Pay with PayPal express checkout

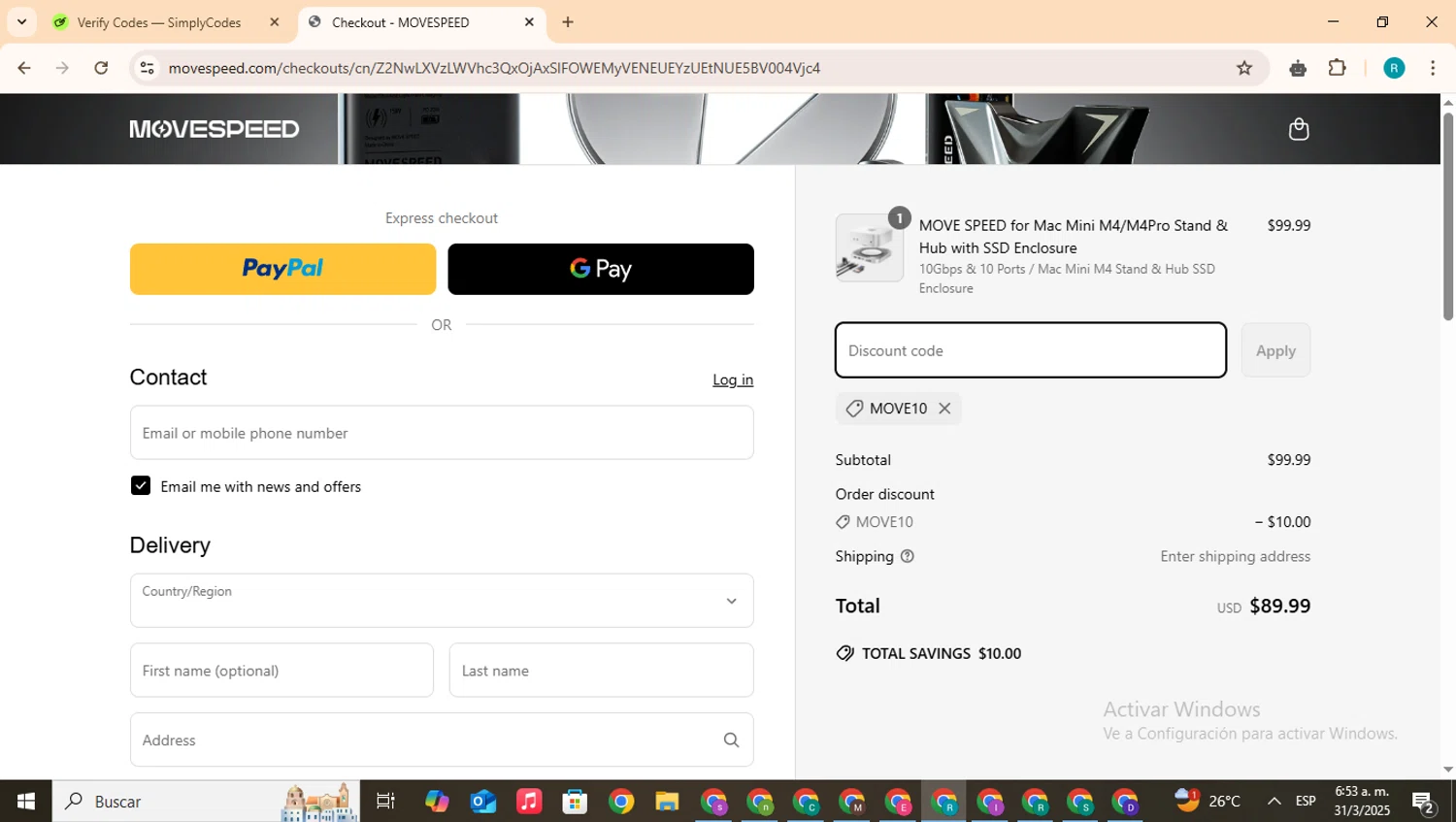pos(282,269)
